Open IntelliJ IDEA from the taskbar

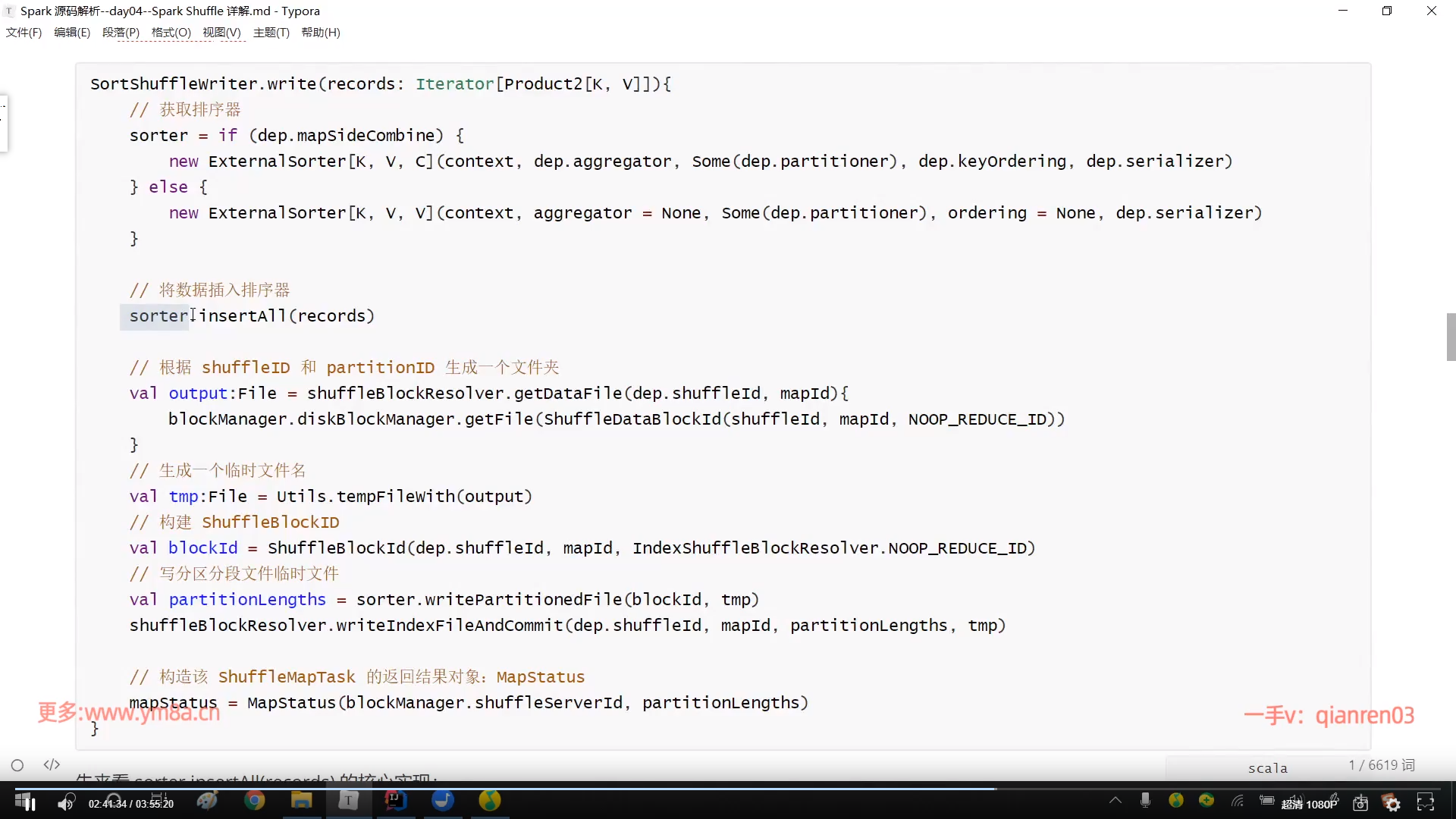tap(395, 800)
